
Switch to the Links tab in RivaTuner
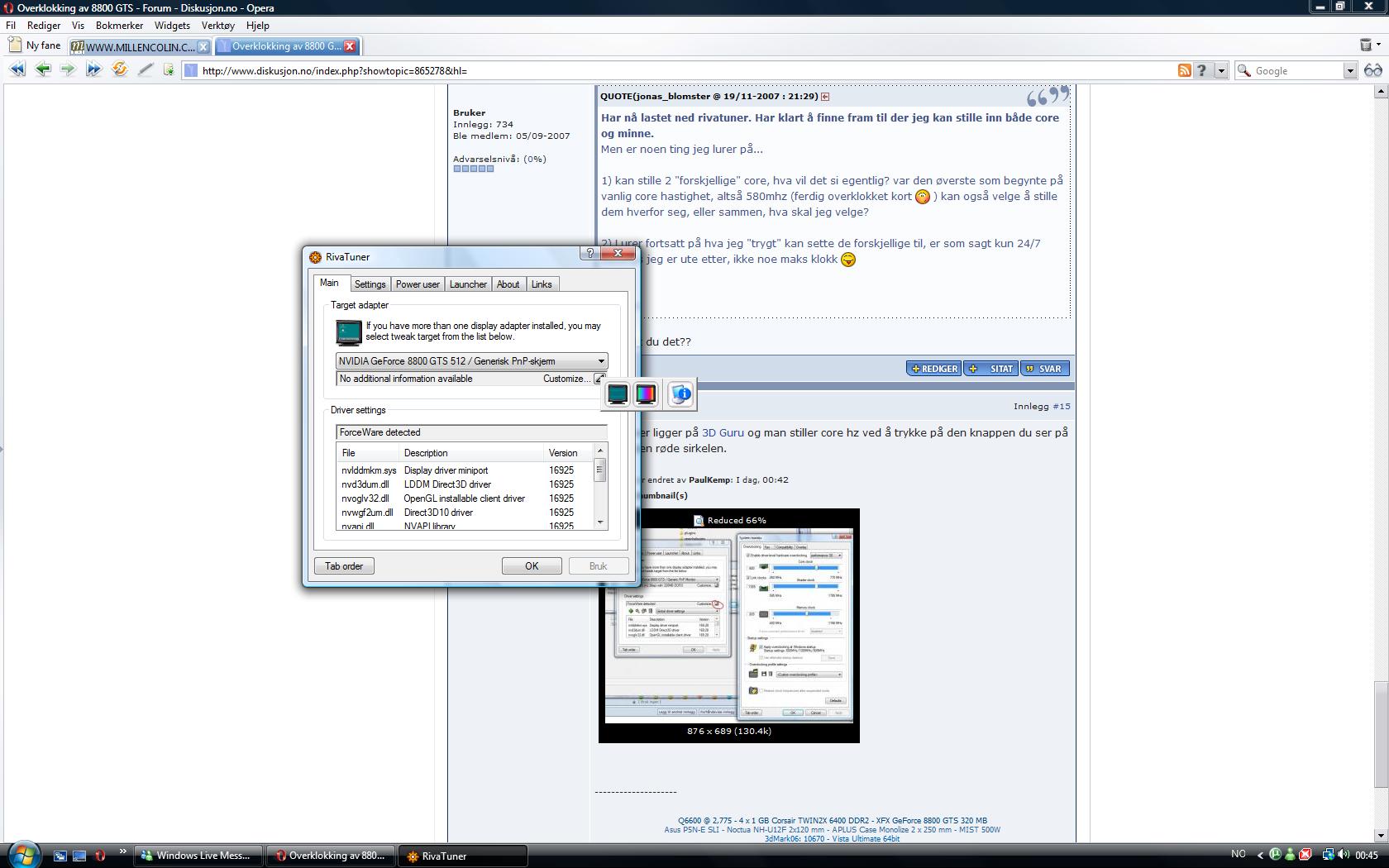point(542,284)
